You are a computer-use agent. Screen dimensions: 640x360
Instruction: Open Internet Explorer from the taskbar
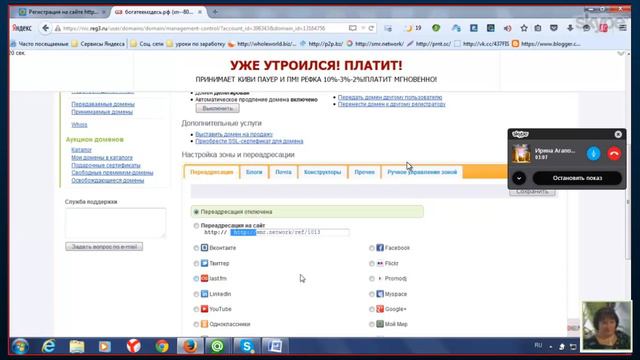(x=49, y=346)
